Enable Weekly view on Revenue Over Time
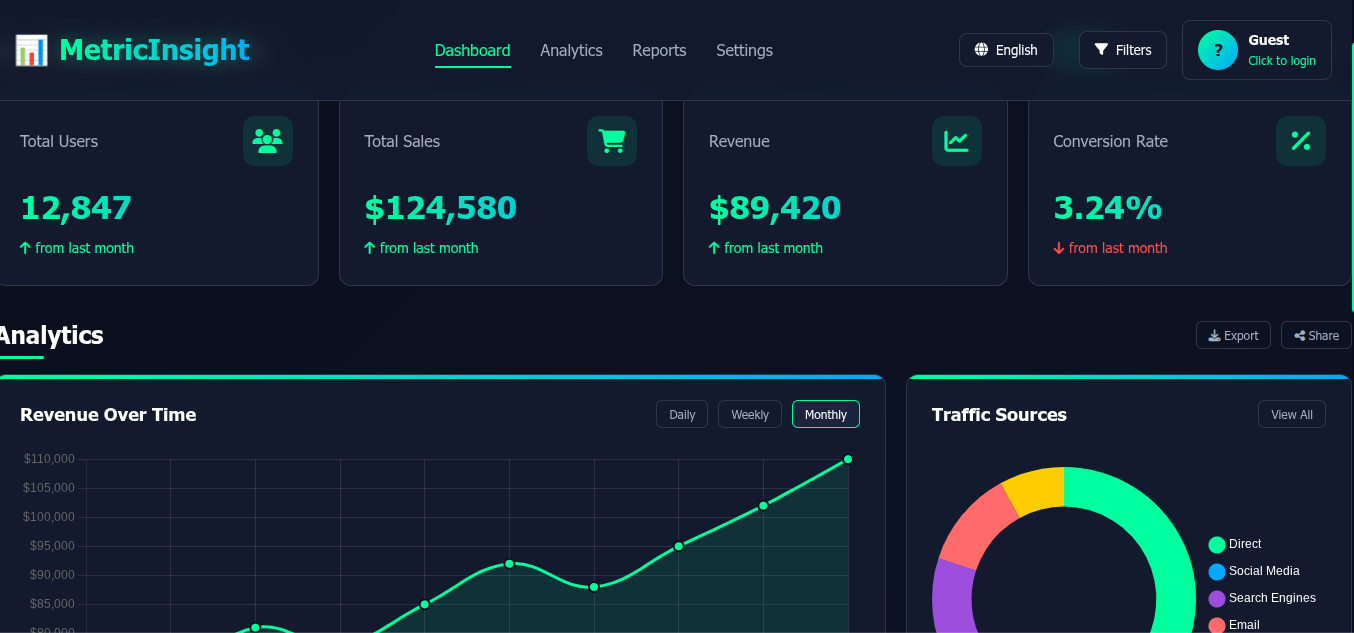The height and width of the screenshot is (633, 1354). point(749,413)
